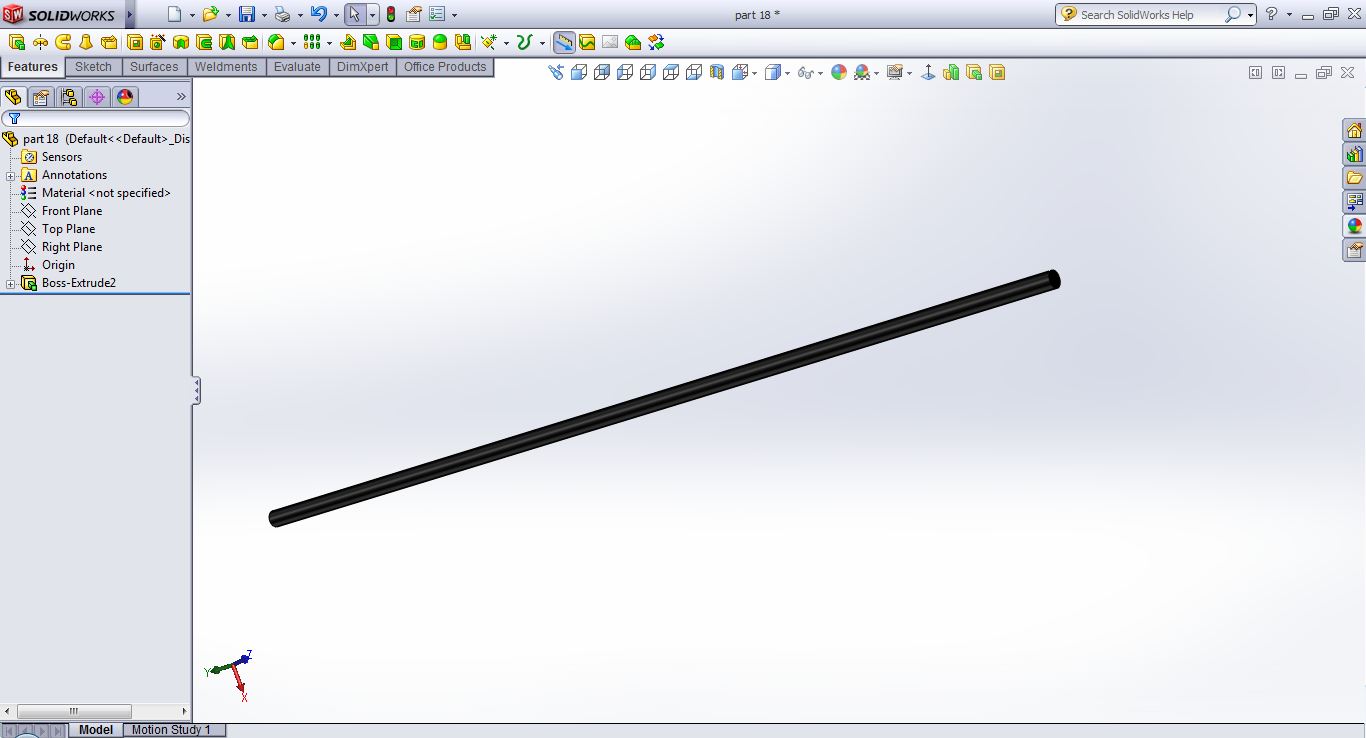This screenshot has height=738, width=1366.
Task: Open the Hide/Show Items glasses dropdown
Action: coord(809,72)
